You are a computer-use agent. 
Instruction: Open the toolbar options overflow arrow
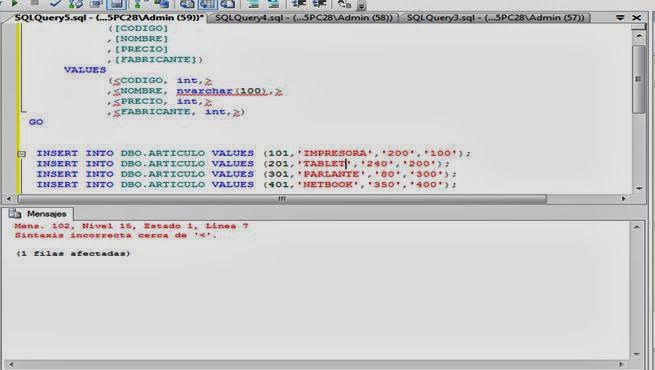pyautogui.click(x=362, y=5)
